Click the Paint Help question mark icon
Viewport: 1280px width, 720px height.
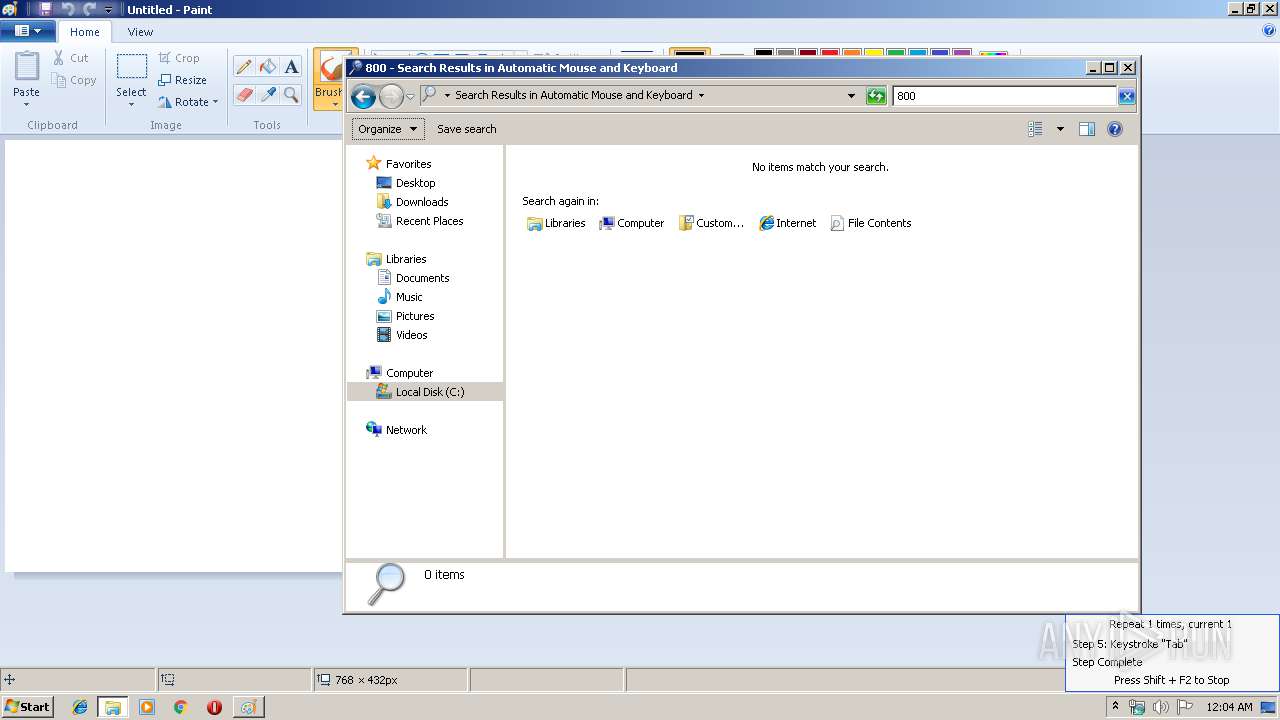pos(1269,31)
